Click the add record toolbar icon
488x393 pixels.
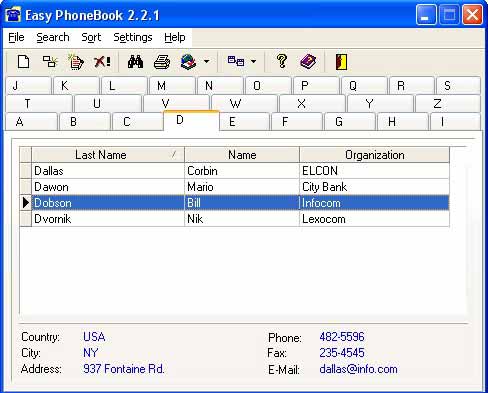pyautogui.click(x=50, y=62)
